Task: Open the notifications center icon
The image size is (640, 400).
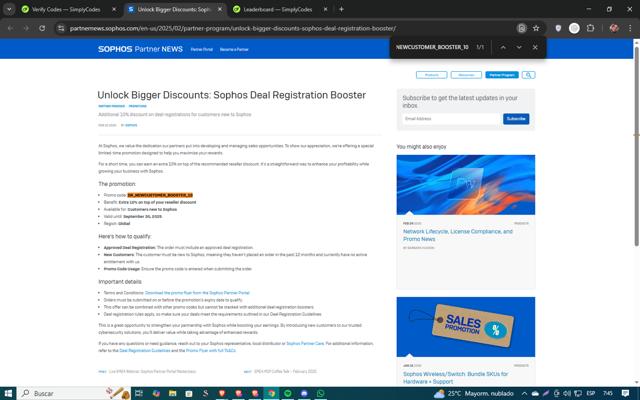Action: [x=625, y=393]
